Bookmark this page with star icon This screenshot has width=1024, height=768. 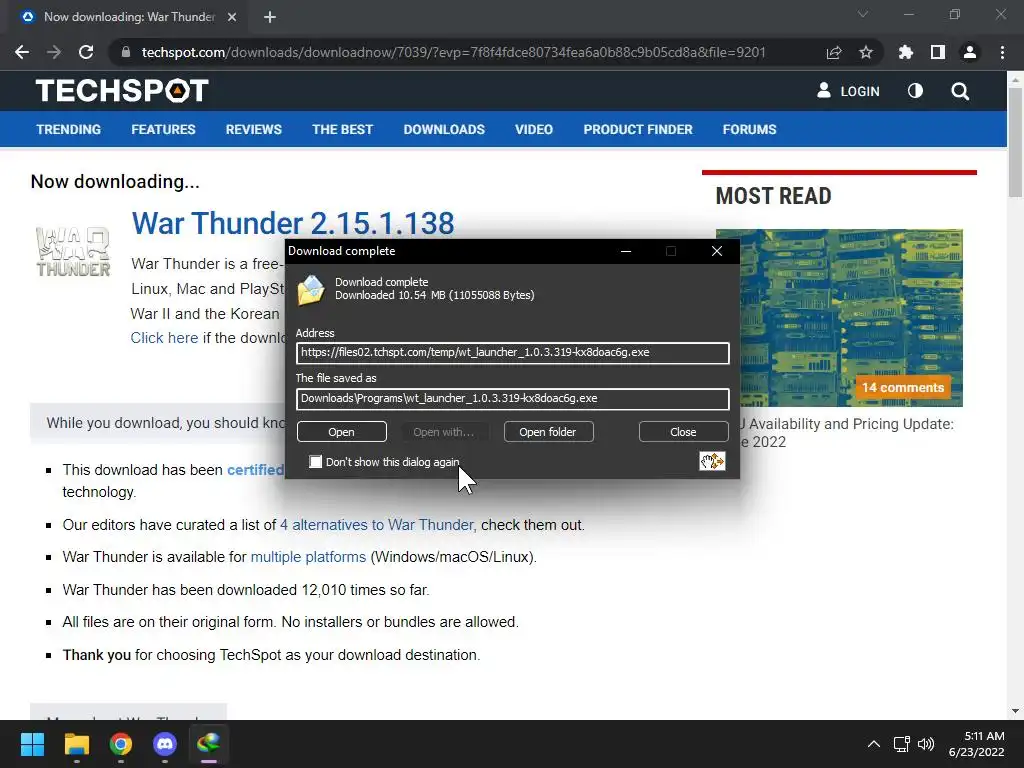click(866, 52)
